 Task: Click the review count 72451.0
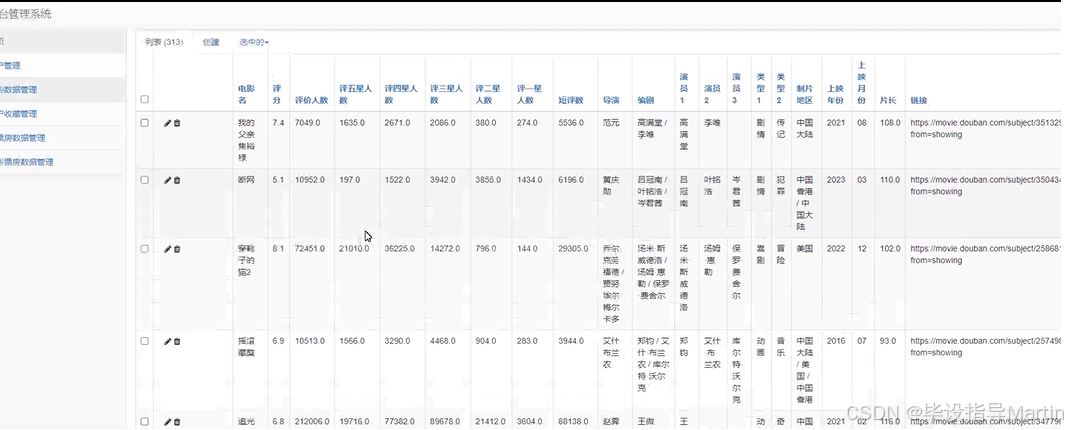[x=310, y=249]
